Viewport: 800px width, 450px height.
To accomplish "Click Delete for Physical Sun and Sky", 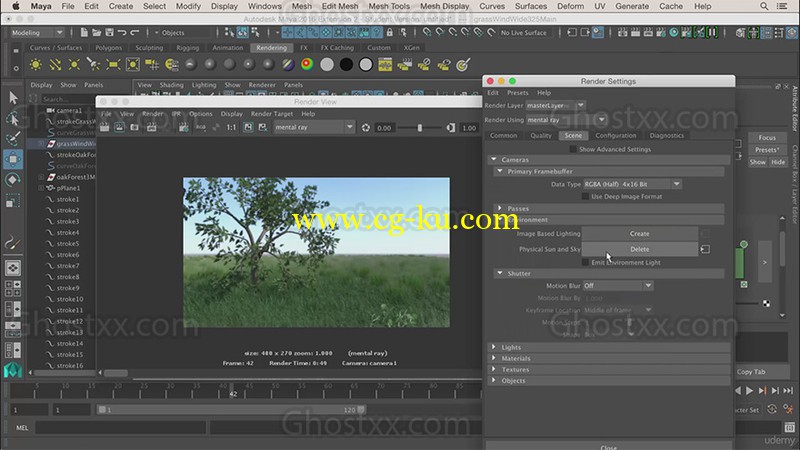I will 640,249.
